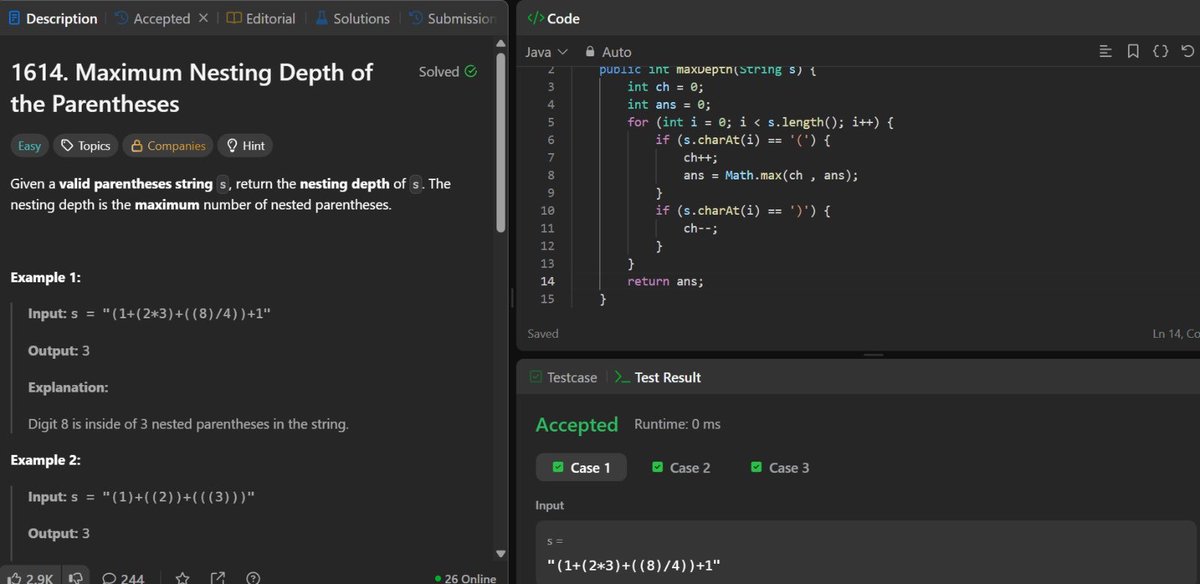Click the description panel scrollbar thumb
1200x584 pixels.
point(501,145)
